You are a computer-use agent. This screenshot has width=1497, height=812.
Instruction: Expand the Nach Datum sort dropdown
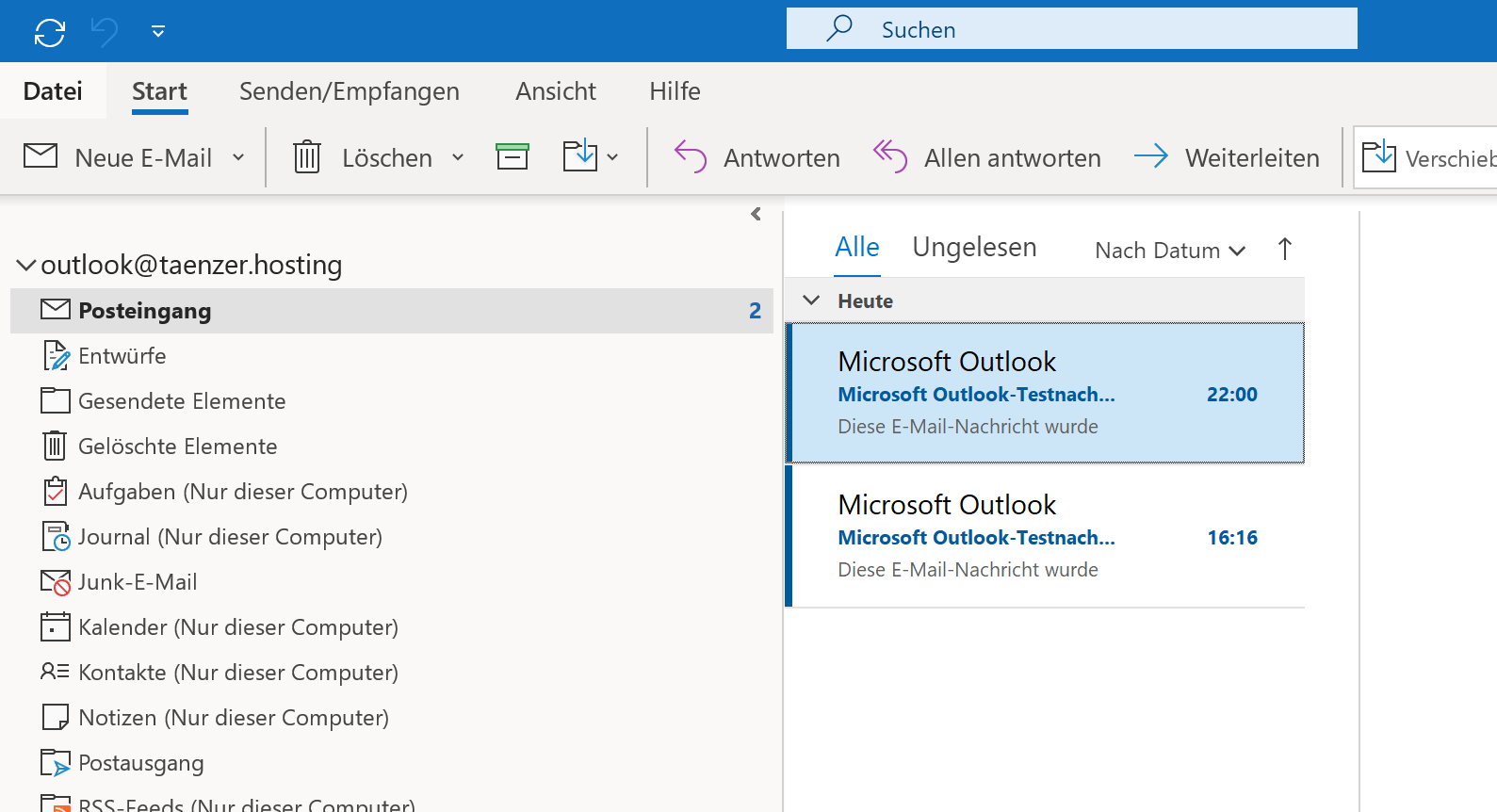[x=1169, y=251]
